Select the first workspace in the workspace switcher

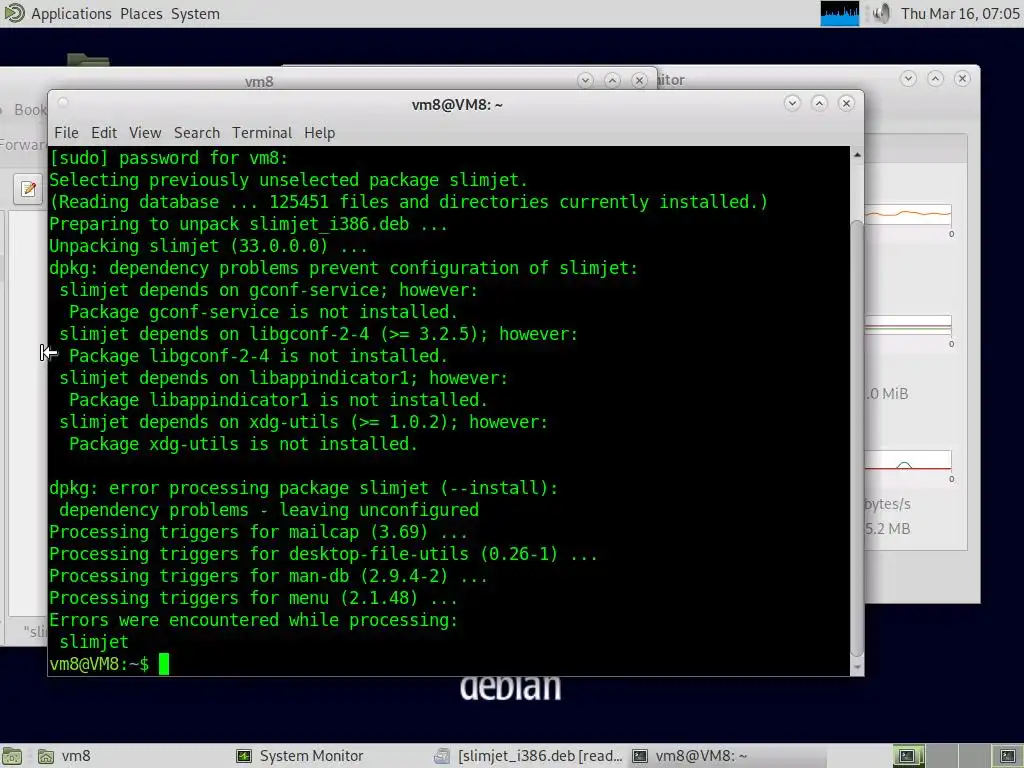908,756
